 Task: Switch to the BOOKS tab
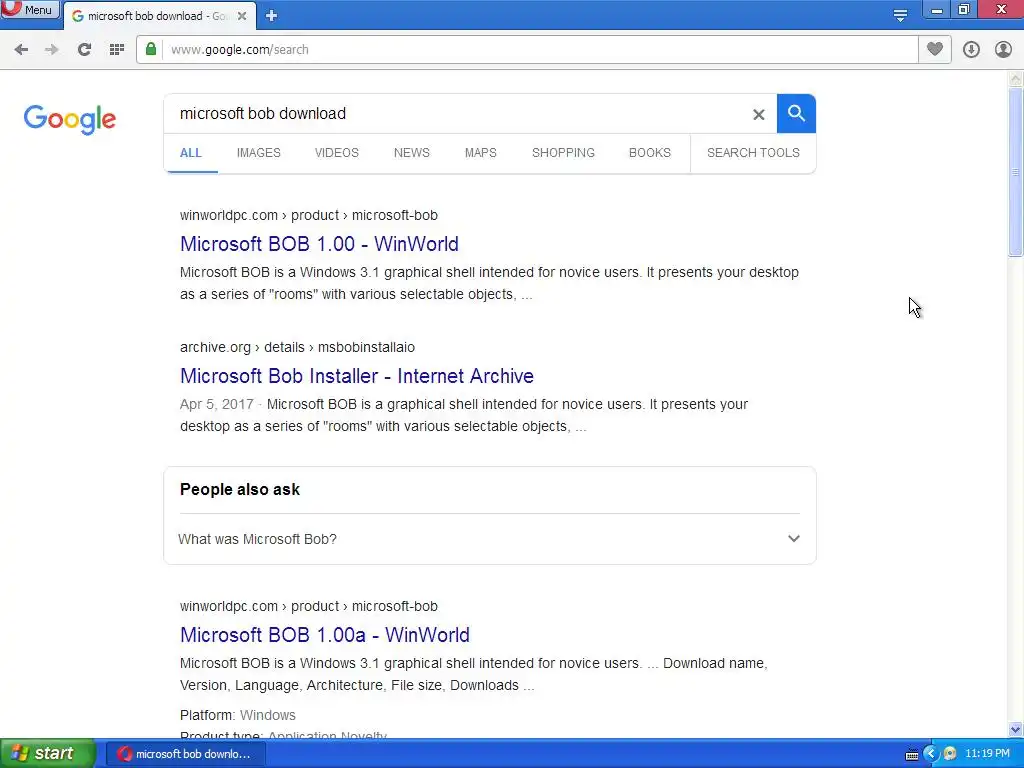(x=650, y=153)
